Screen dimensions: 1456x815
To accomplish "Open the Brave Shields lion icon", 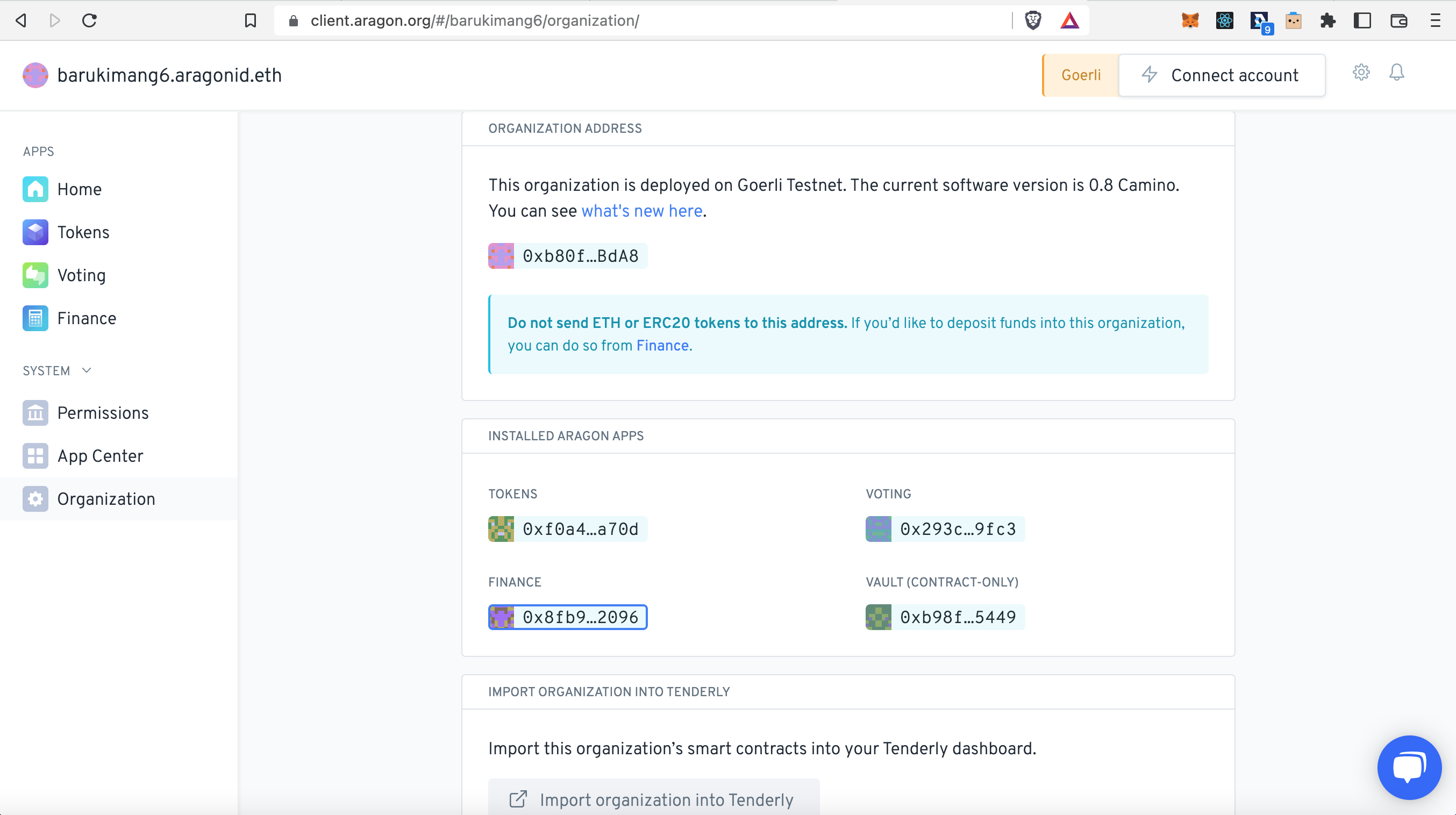I will point(1033,21).
